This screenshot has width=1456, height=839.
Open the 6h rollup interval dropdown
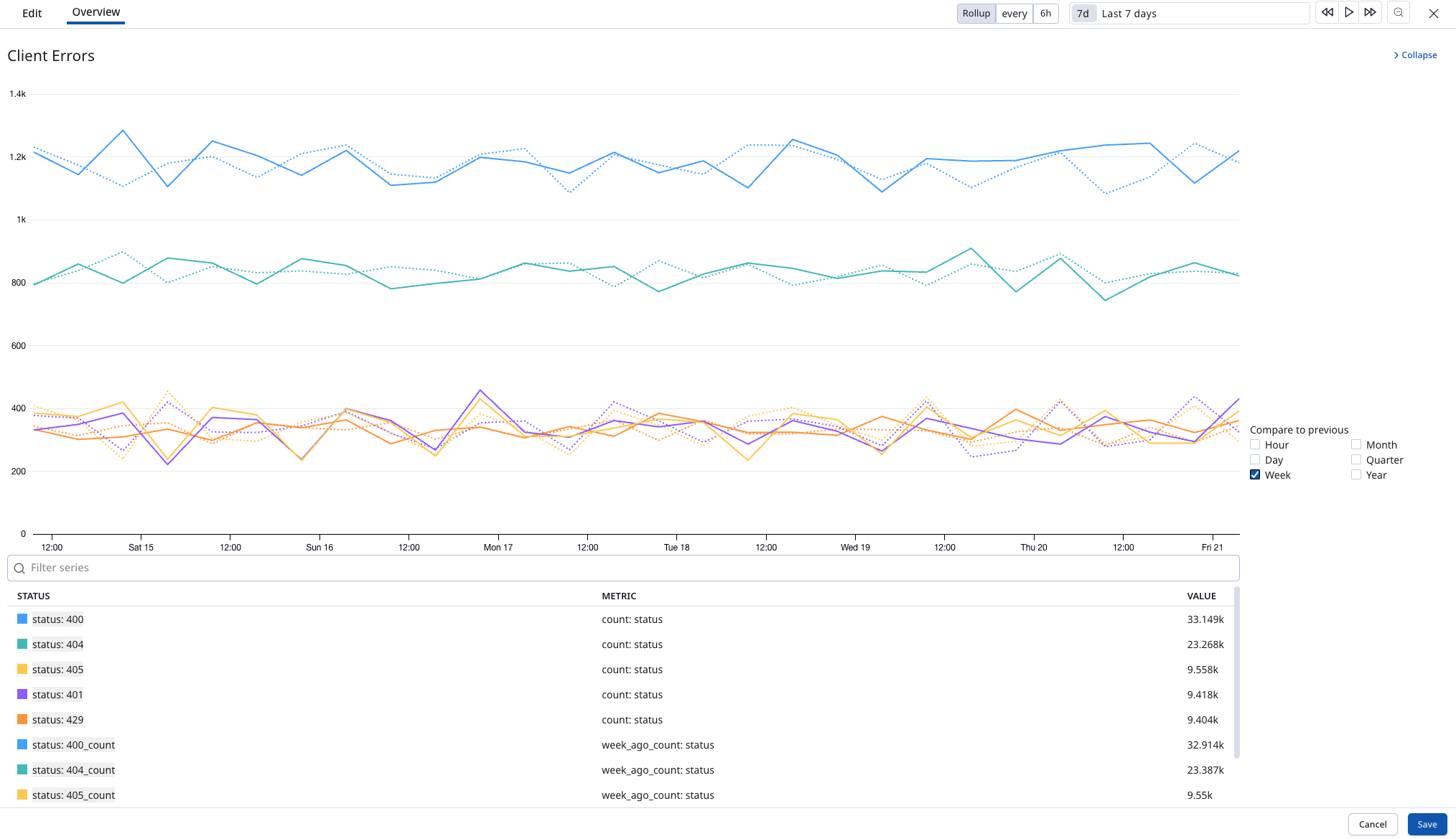[x=1046, y=14]
